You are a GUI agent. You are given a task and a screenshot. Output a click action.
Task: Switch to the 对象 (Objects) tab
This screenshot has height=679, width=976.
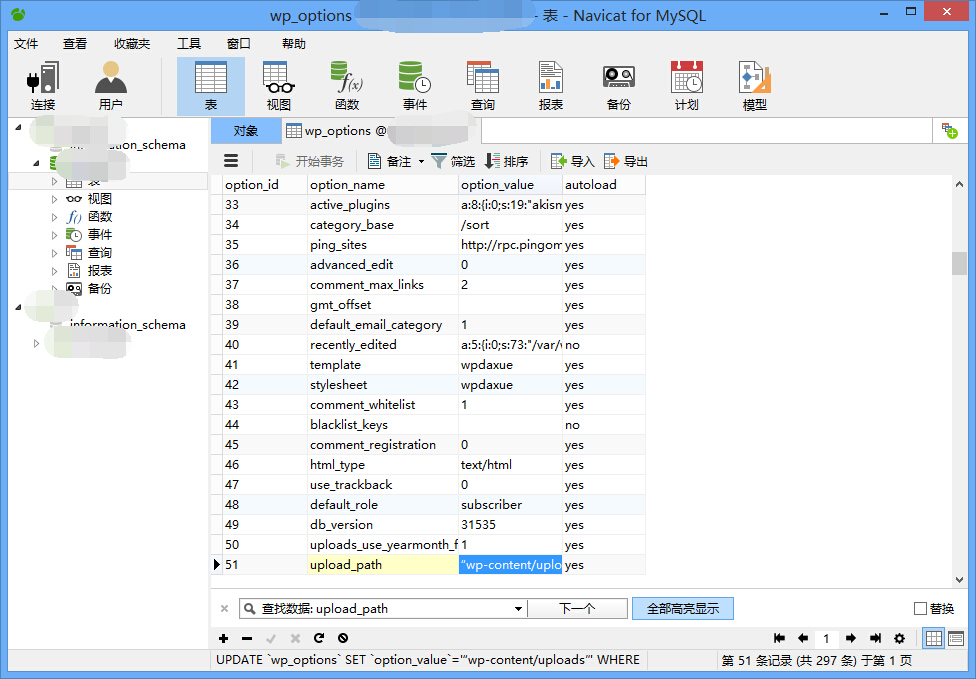pyautogui.click(x=245, y=131)
